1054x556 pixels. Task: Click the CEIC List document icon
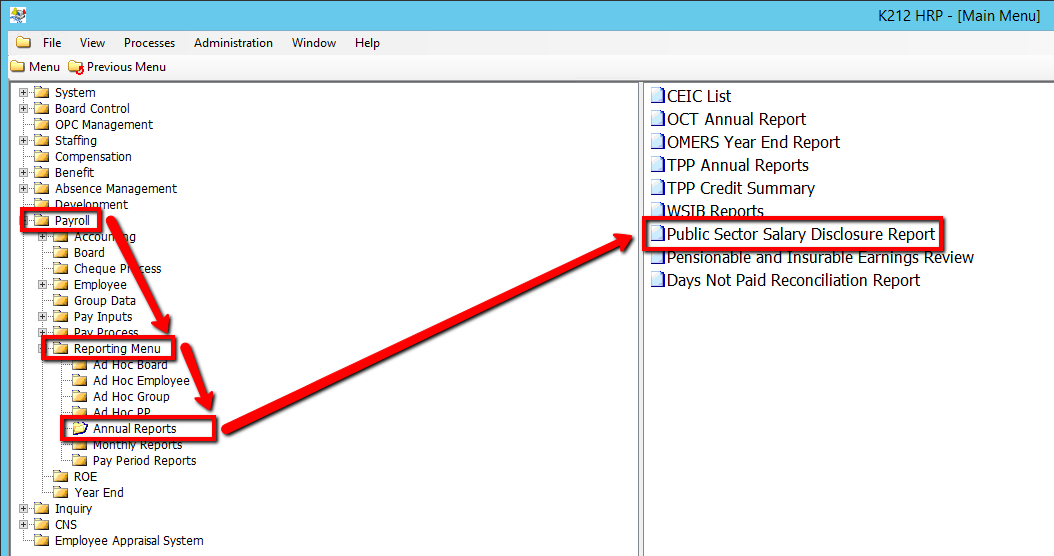(x=657, y=96)
